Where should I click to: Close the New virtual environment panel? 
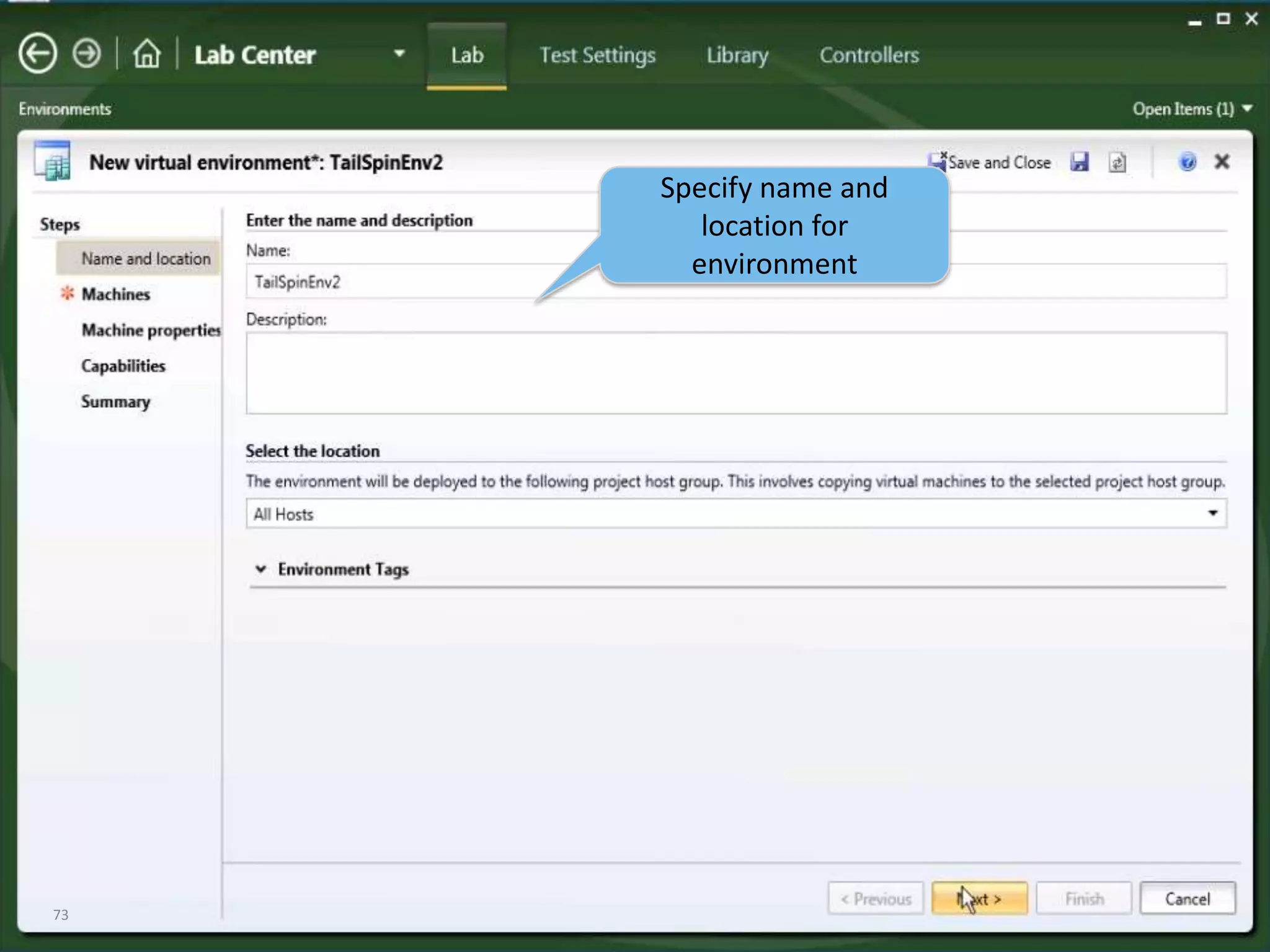click(x=1222, y=162)
